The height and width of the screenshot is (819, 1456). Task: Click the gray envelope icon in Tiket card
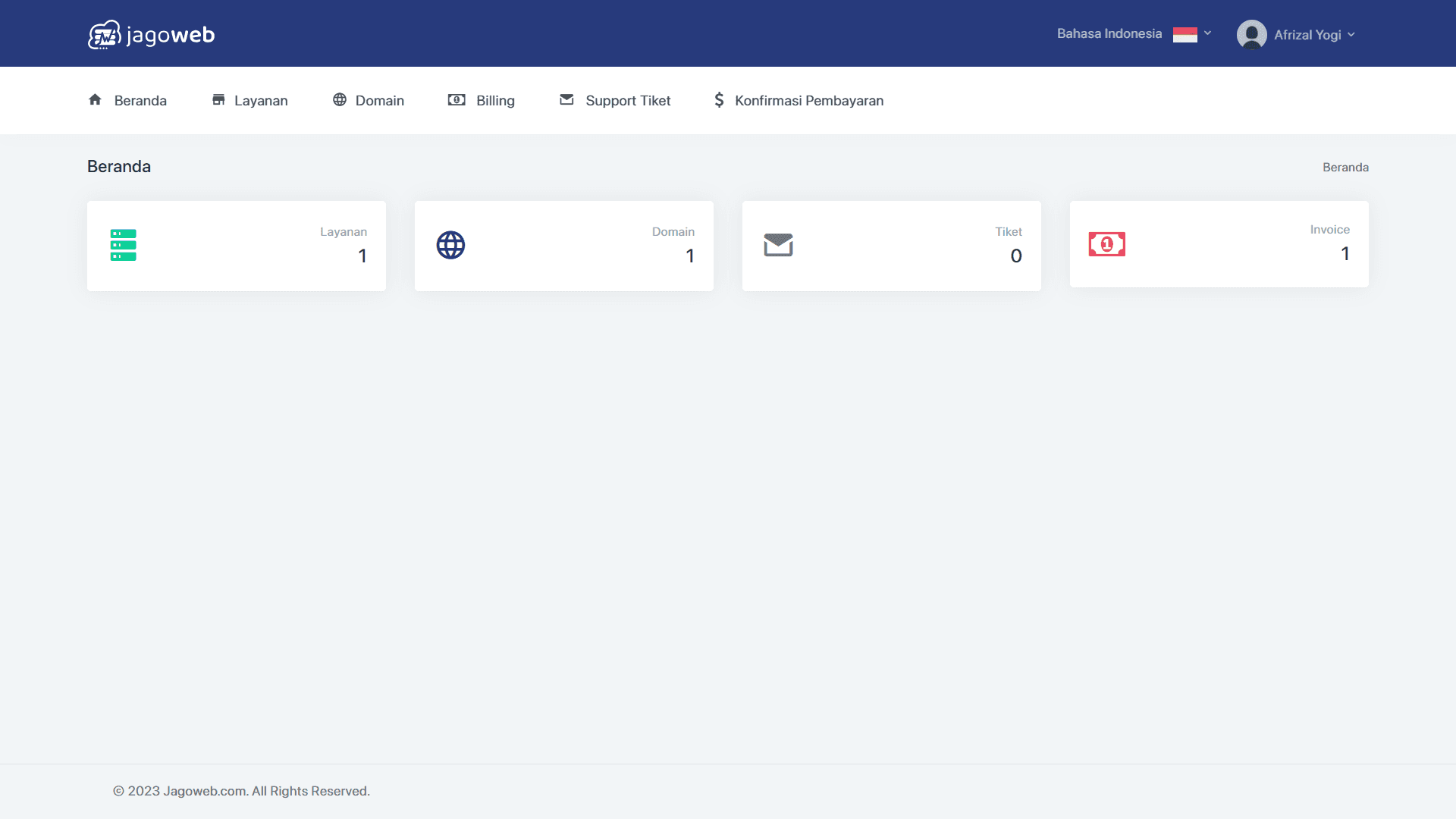tap(778, 245)
